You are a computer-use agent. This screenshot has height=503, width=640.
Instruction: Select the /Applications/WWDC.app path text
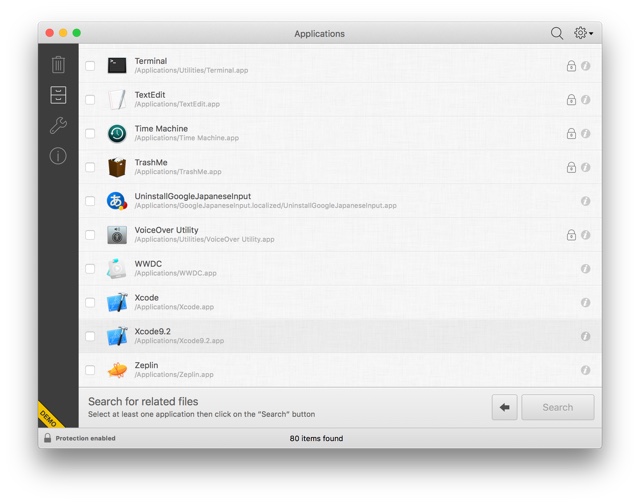pos(176,273)
